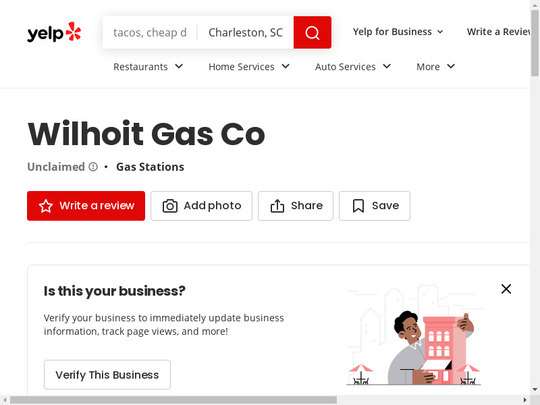This screenshot has height=405, width=540.
Task: Open the More categories dropdown
Action: (436, 66)
